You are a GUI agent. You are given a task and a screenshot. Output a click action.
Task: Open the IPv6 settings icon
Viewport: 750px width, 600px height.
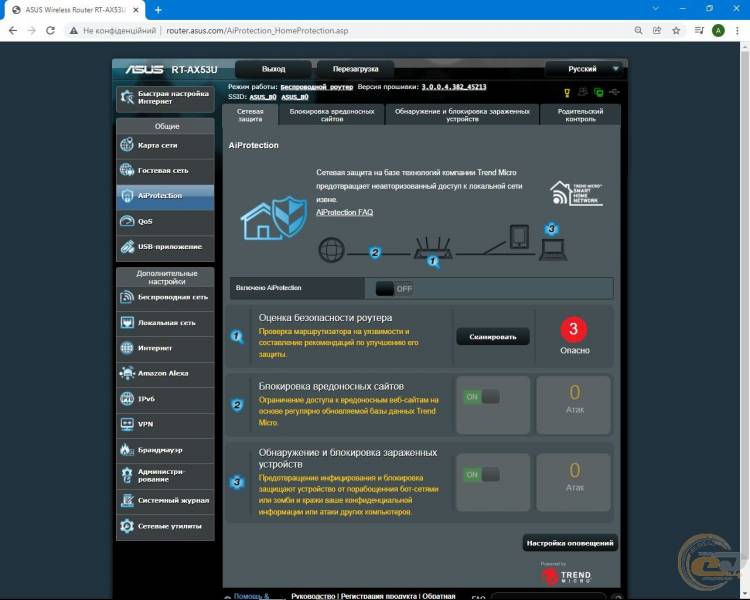pos(127,399)
